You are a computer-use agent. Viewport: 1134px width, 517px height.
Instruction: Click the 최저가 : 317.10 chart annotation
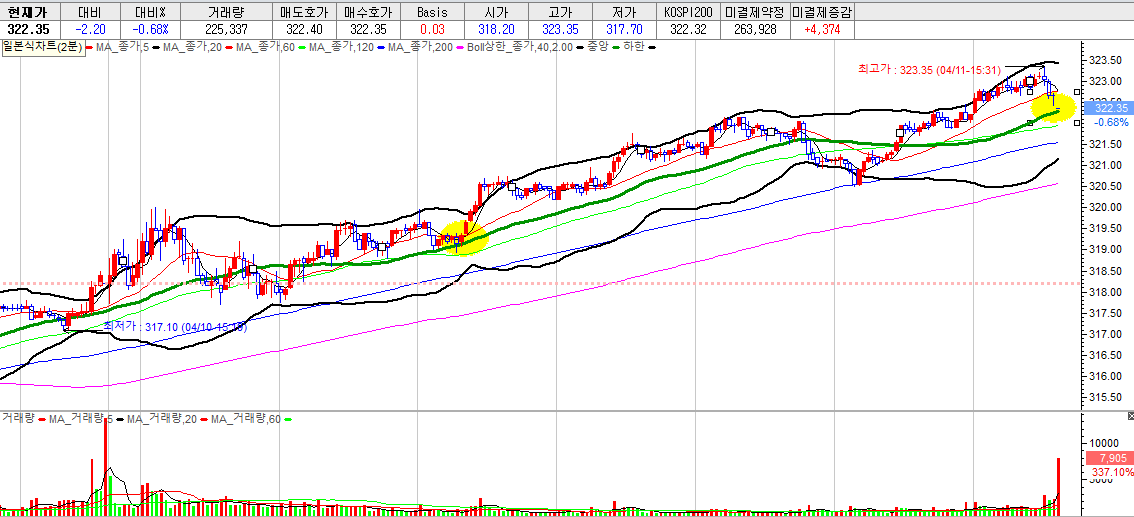point(175,327)
